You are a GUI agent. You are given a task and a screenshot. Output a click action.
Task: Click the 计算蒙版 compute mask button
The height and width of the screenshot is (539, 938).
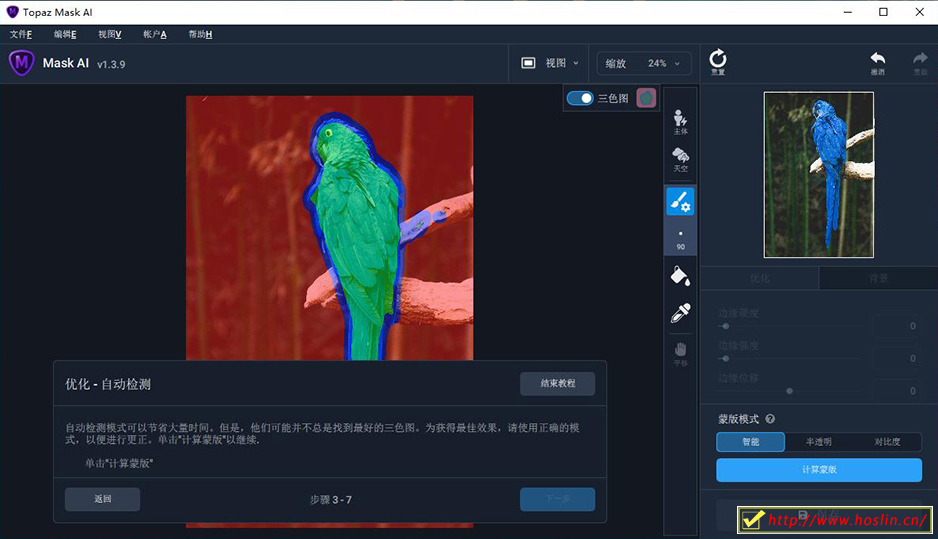[819, 470]
